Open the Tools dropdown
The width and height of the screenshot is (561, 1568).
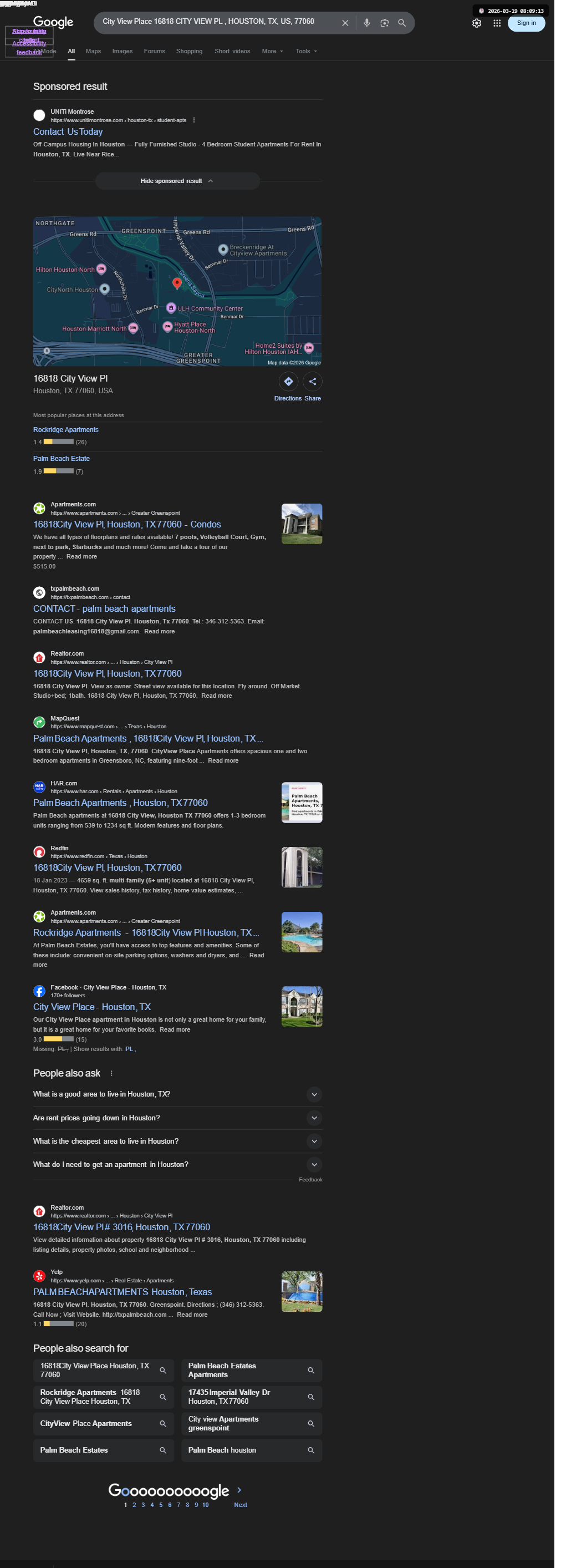point(310,52)
